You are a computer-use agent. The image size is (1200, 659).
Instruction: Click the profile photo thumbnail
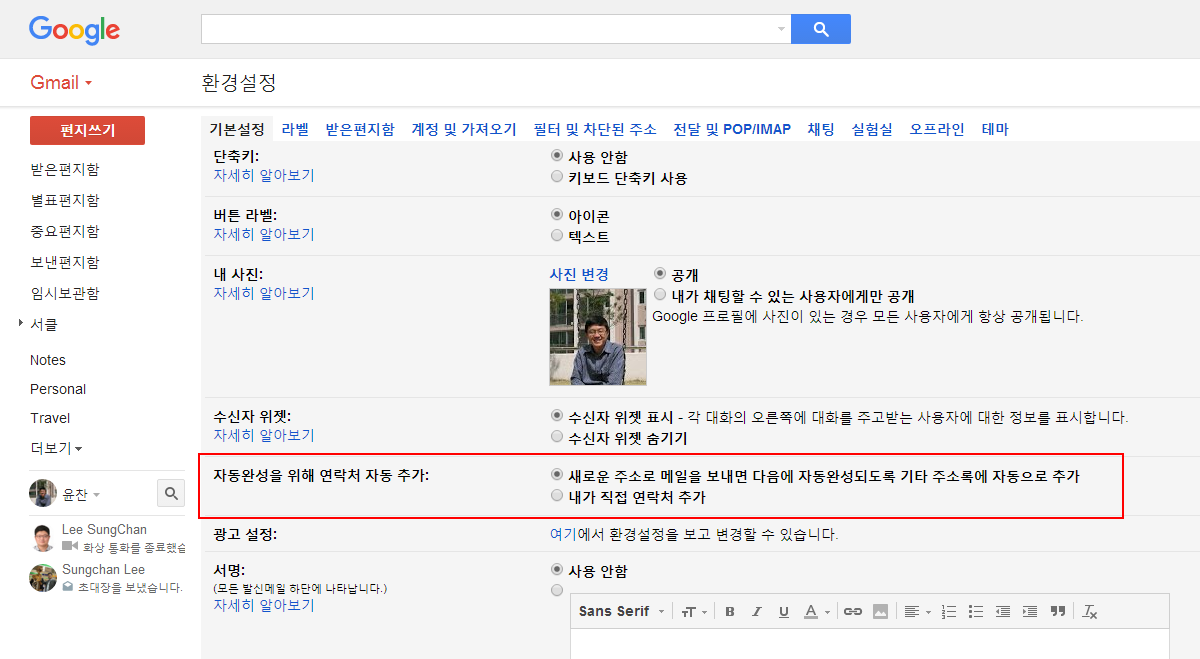pos(598,337)
